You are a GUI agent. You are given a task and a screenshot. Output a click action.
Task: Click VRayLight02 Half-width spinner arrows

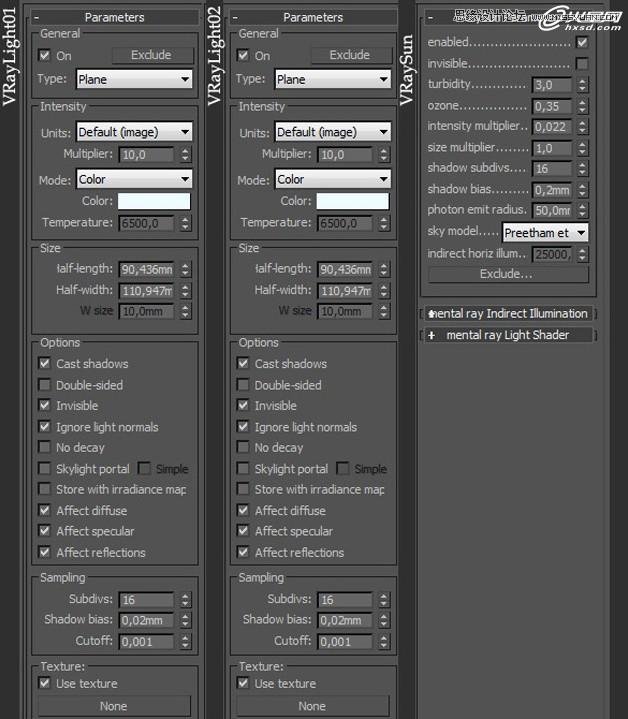[384, 290]
